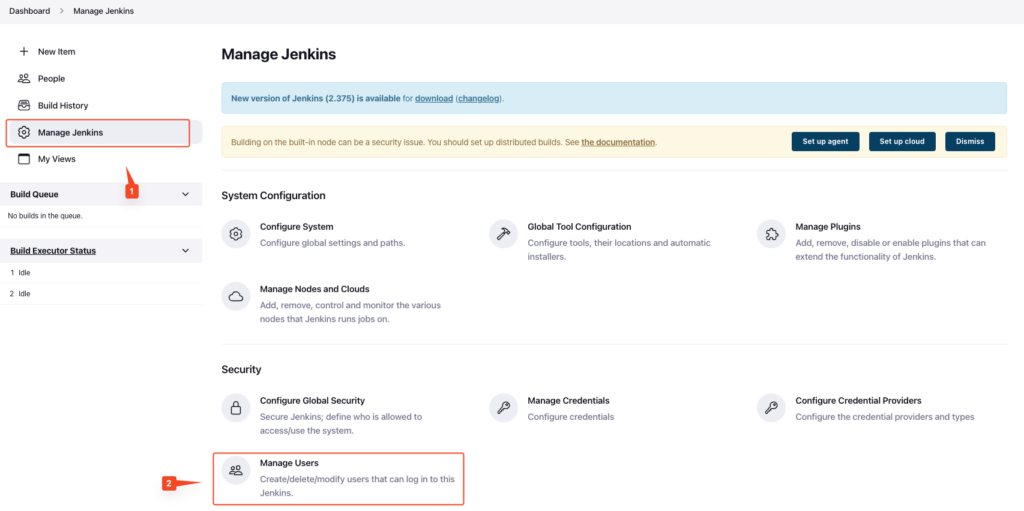Open Configure System settings
Image resolution: width=1024 pixels, height=511 pixels.
tap(296, 227)
